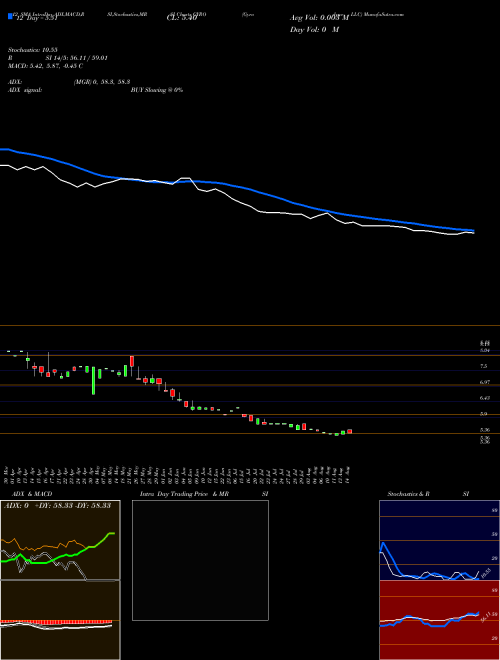
Task: Click the 'Intra Day Trading Price & MR' title
Action: tap(184, 494)
